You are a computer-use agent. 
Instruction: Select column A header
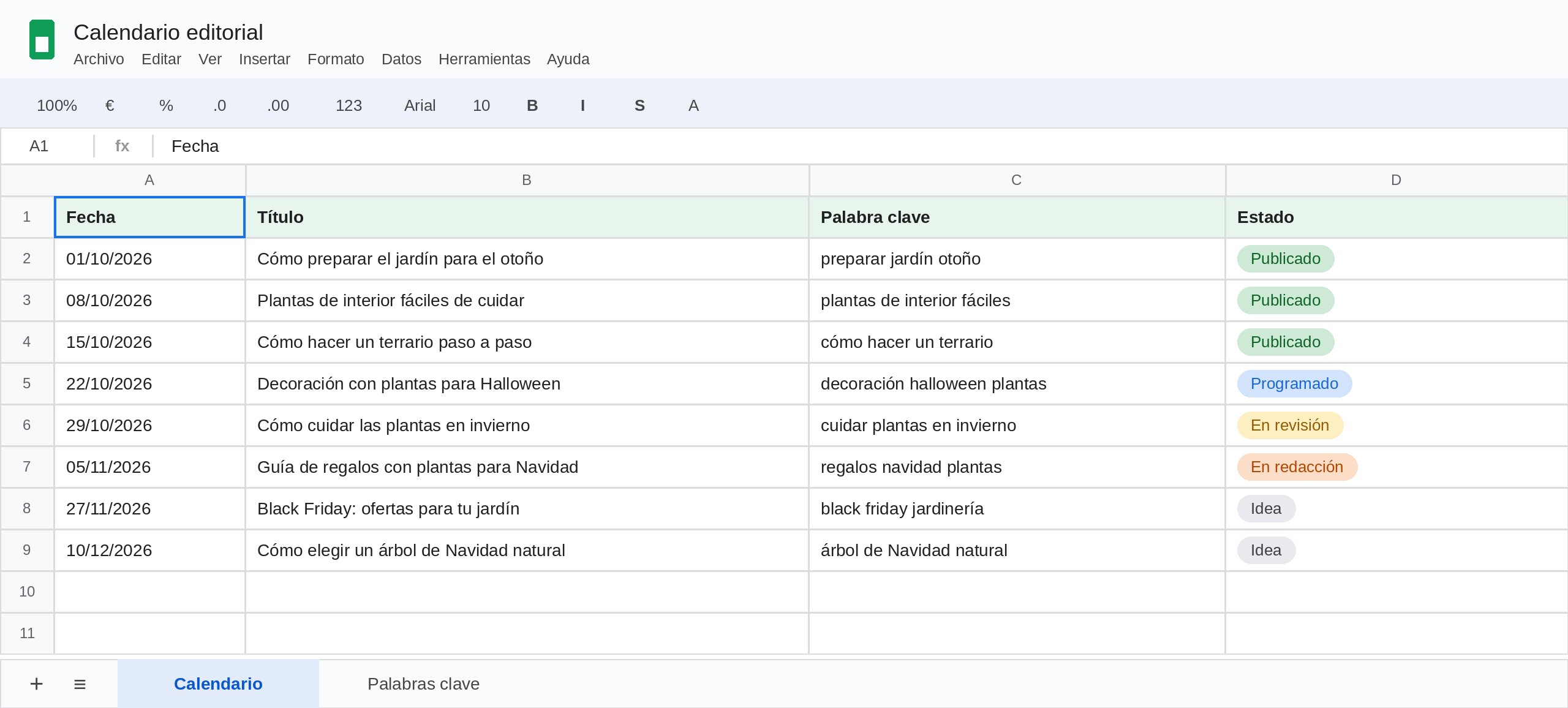tap(149, 180)
